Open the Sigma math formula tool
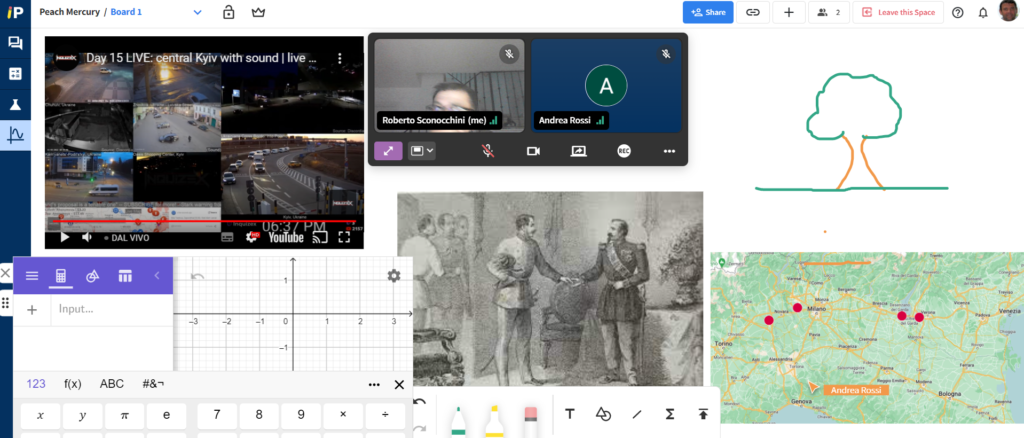 pyautogui.click(x=670, y=413)
